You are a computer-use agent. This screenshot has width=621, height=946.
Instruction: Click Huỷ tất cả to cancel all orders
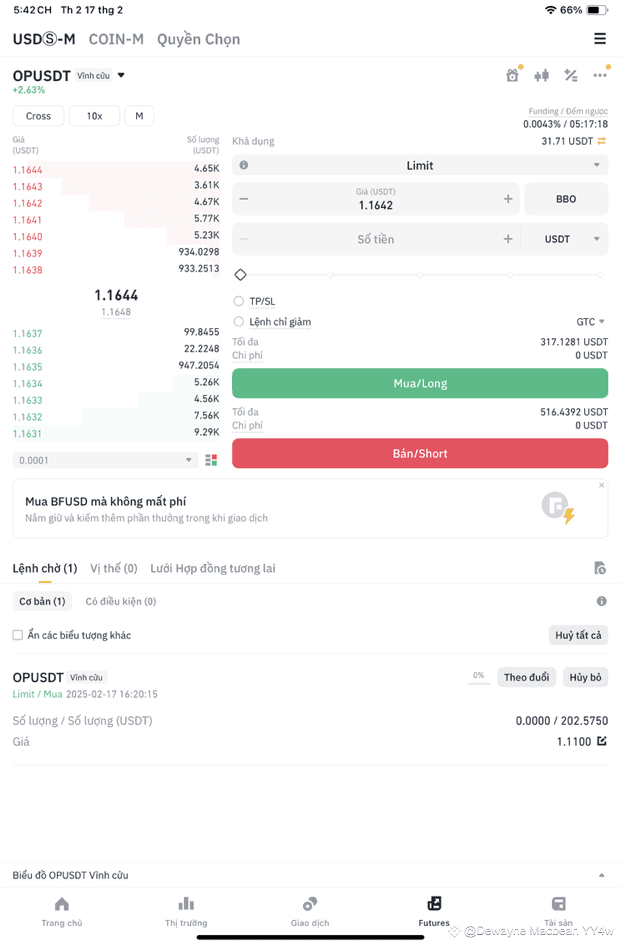tap(578, 634)
